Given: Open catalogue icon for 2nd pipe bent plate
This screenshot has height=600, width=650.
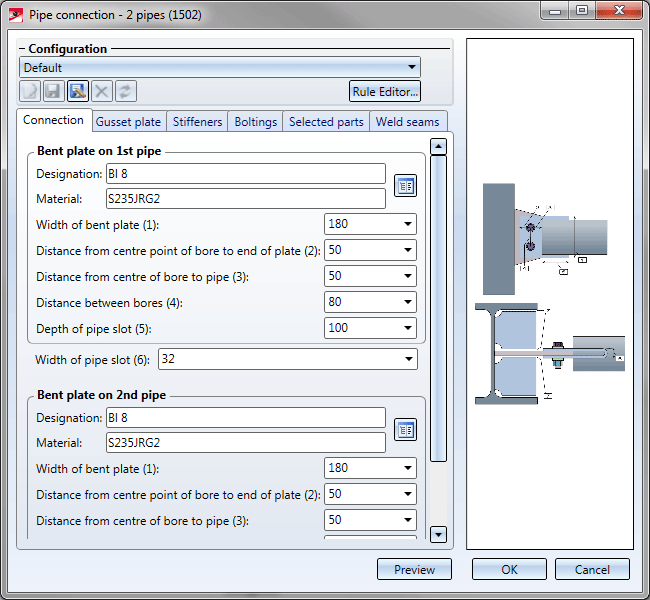Looking at the screenshot, I should click(x=405, y=430).
